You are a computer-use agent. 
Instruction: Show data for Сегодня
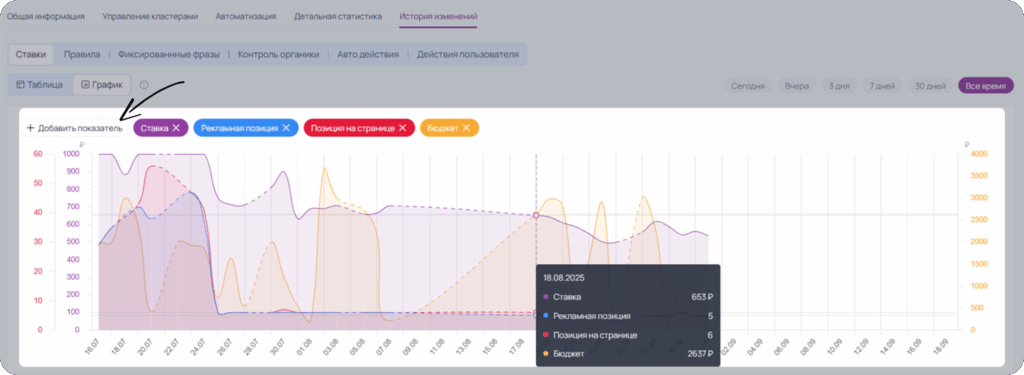pos(748,86)
